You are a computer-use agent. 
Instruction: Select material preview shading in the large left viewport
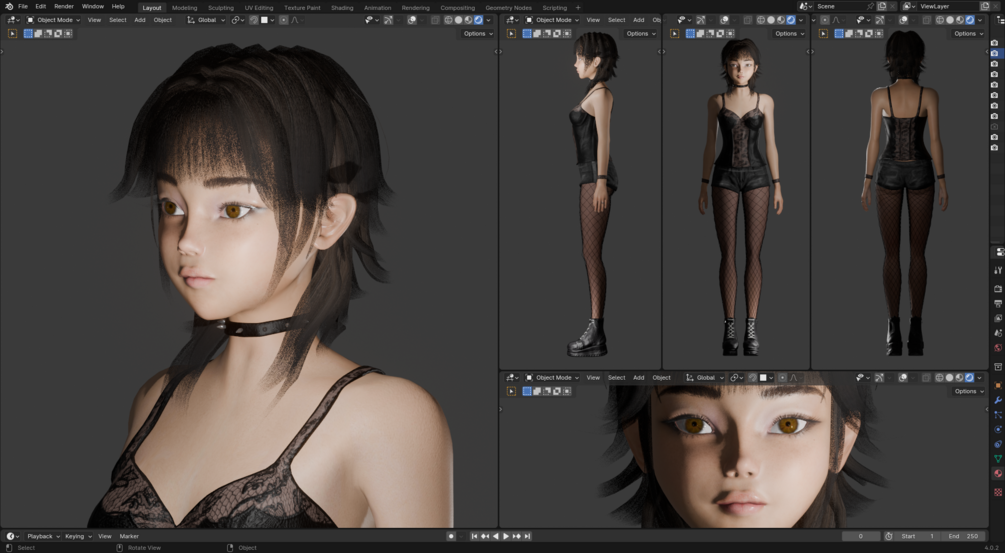[x=468, y=20]
